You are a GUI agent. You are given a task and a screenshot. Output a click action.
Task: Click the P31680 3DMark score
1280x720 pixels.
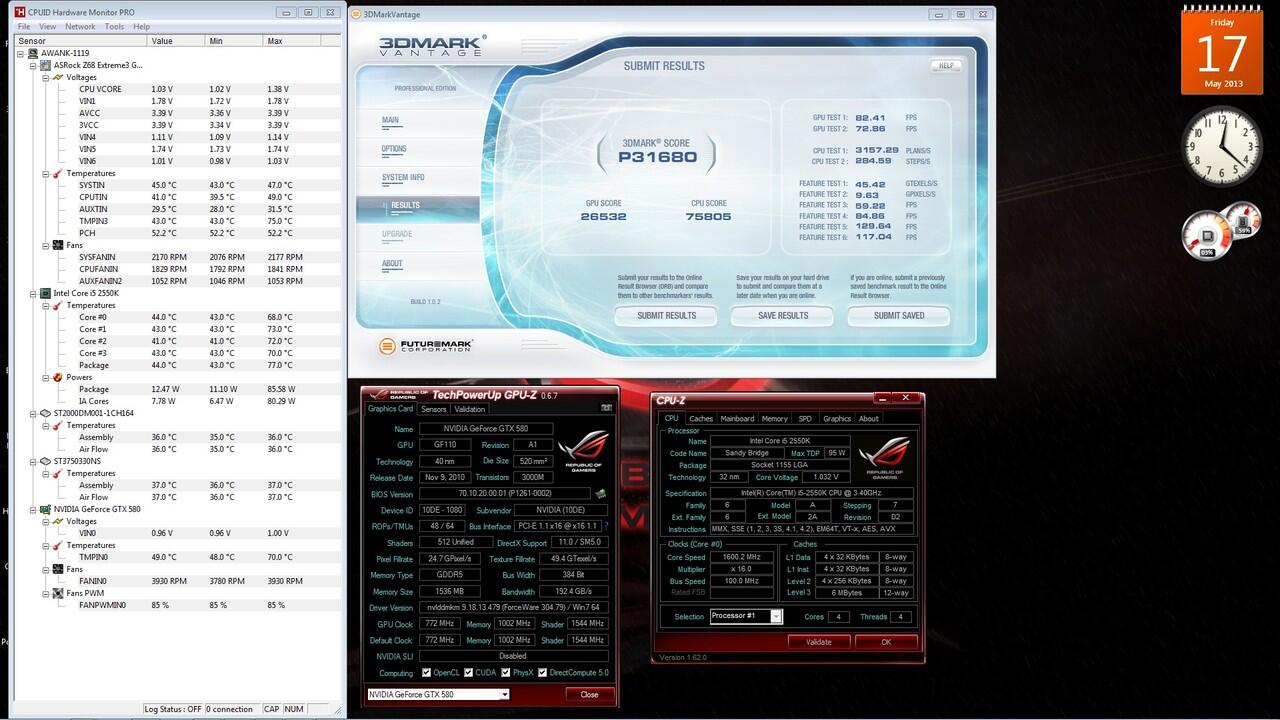(x=657, y=157)
